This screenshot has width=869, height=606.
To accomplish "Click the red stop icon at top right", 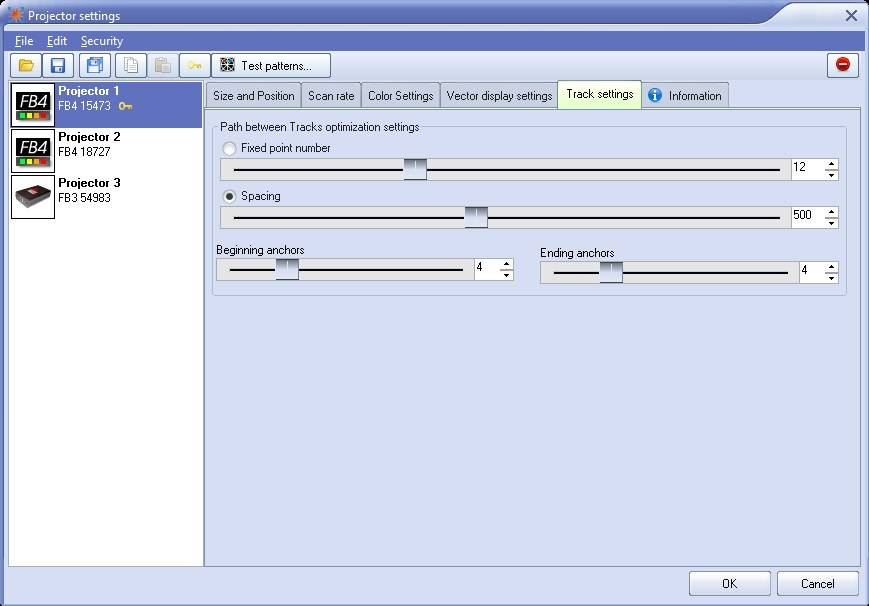I will click(842, 65).
